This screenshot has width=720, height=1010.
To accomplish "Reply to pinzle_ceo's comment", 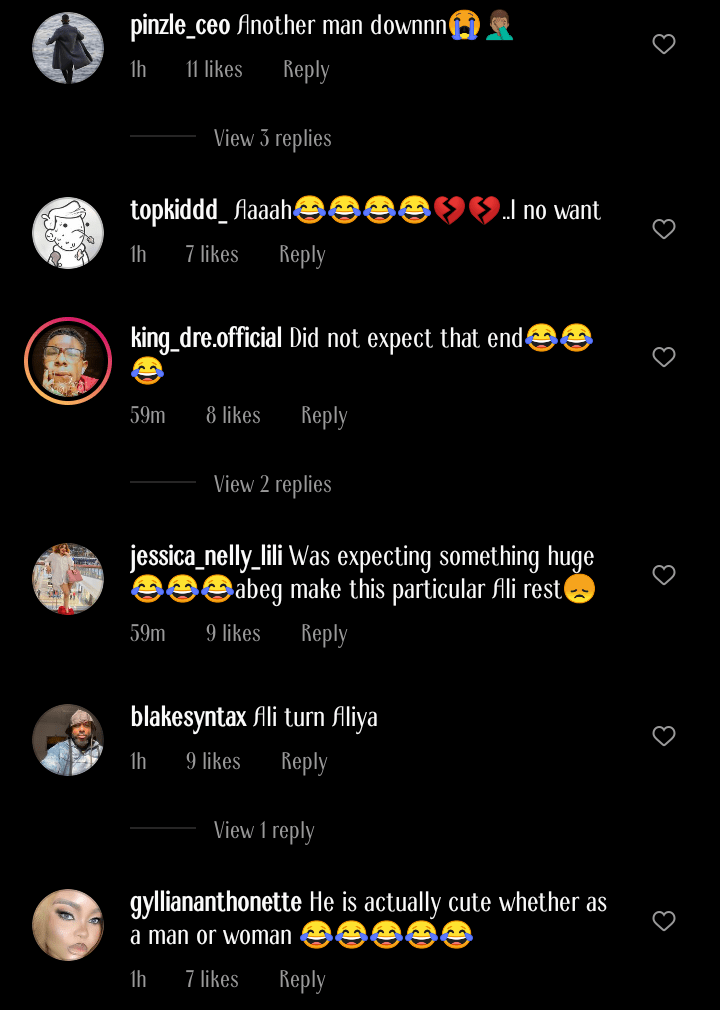I will [x=306, y=69].
